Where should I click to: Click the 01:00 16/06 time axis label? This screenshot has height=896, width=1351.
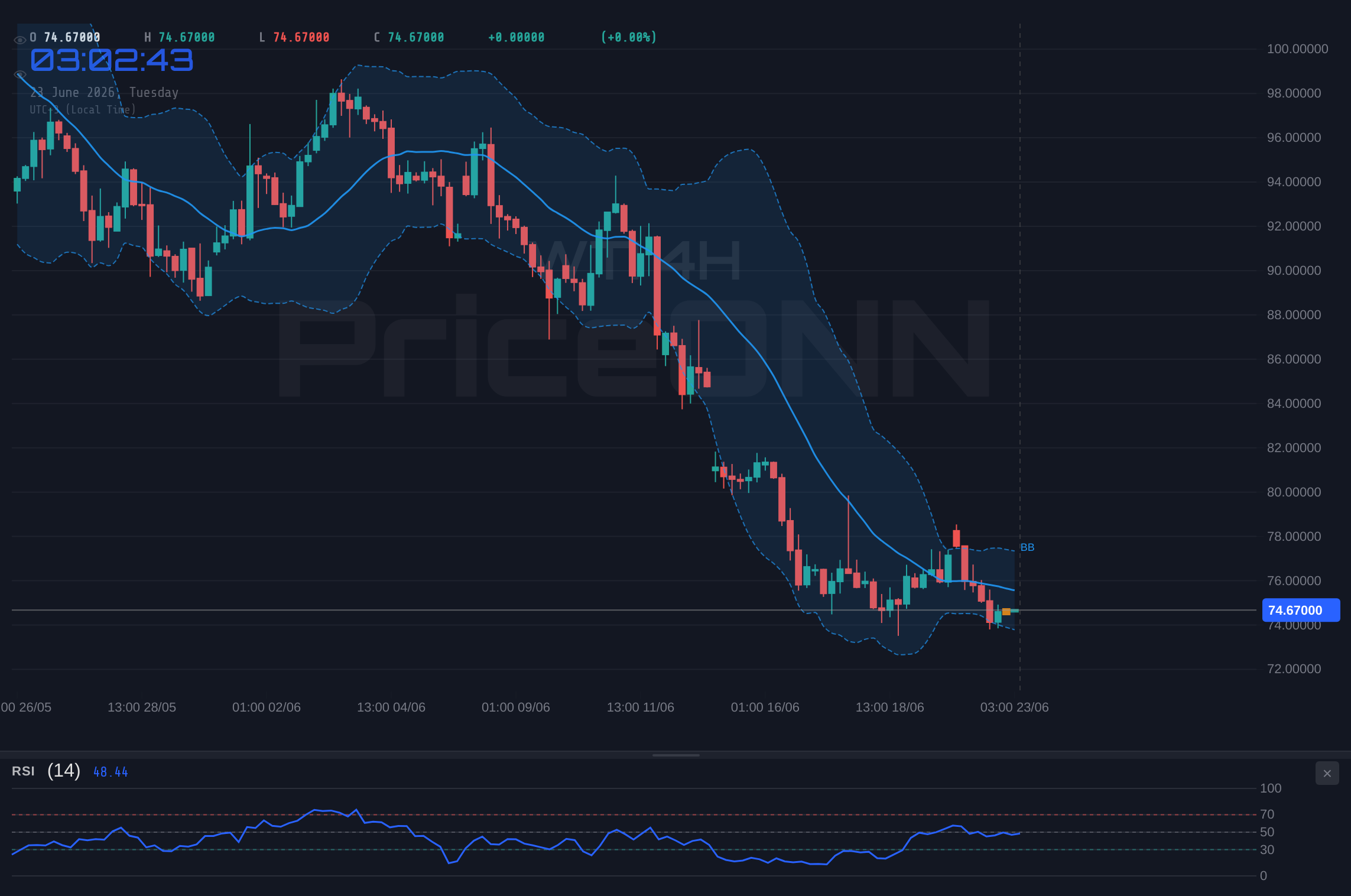point(765,707)
